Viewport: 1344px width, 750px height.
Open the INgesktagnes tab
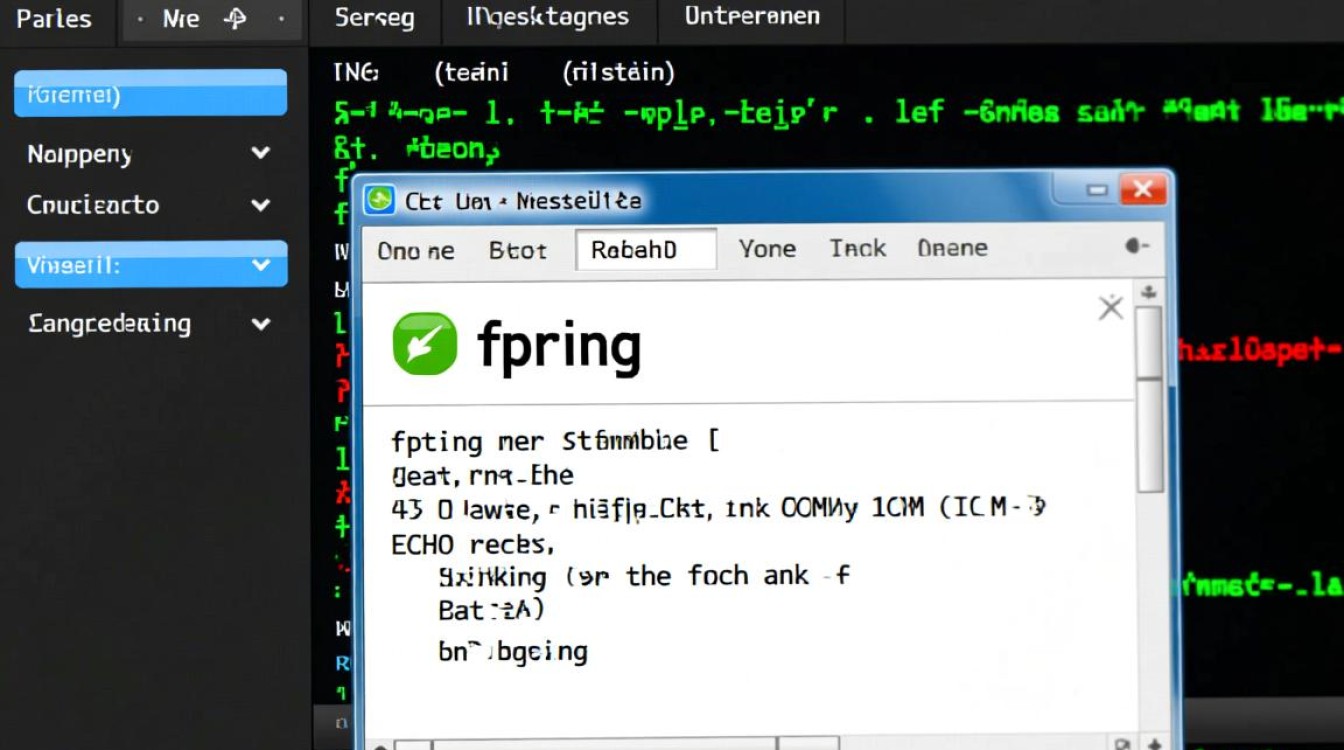coord(548,17)
